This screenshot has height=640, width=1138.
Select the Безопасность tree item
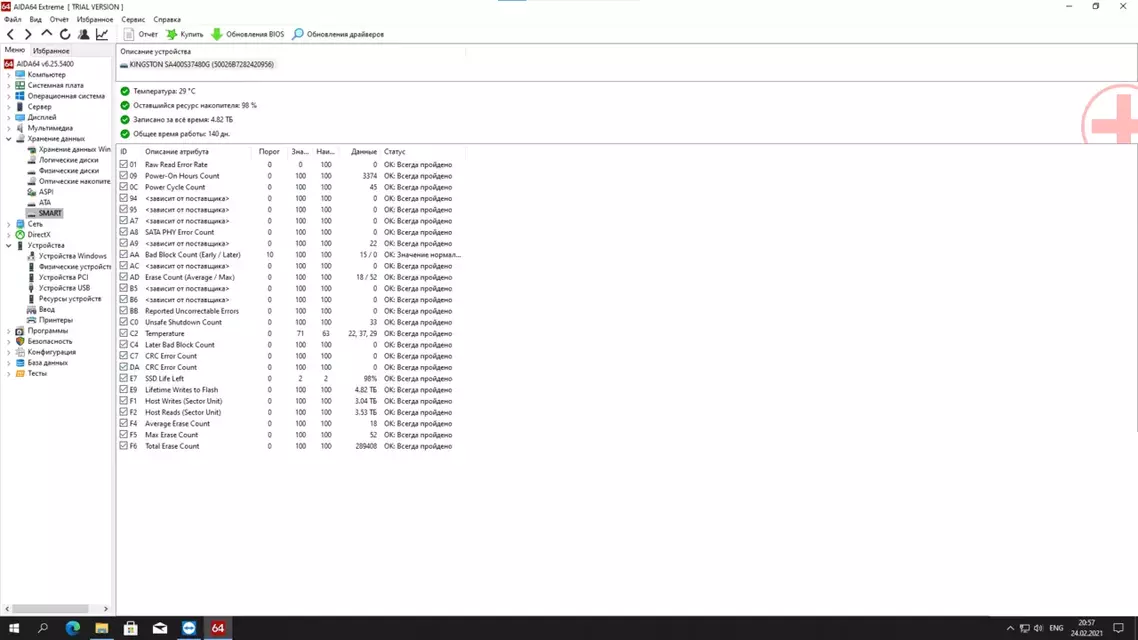coord(50,341)
